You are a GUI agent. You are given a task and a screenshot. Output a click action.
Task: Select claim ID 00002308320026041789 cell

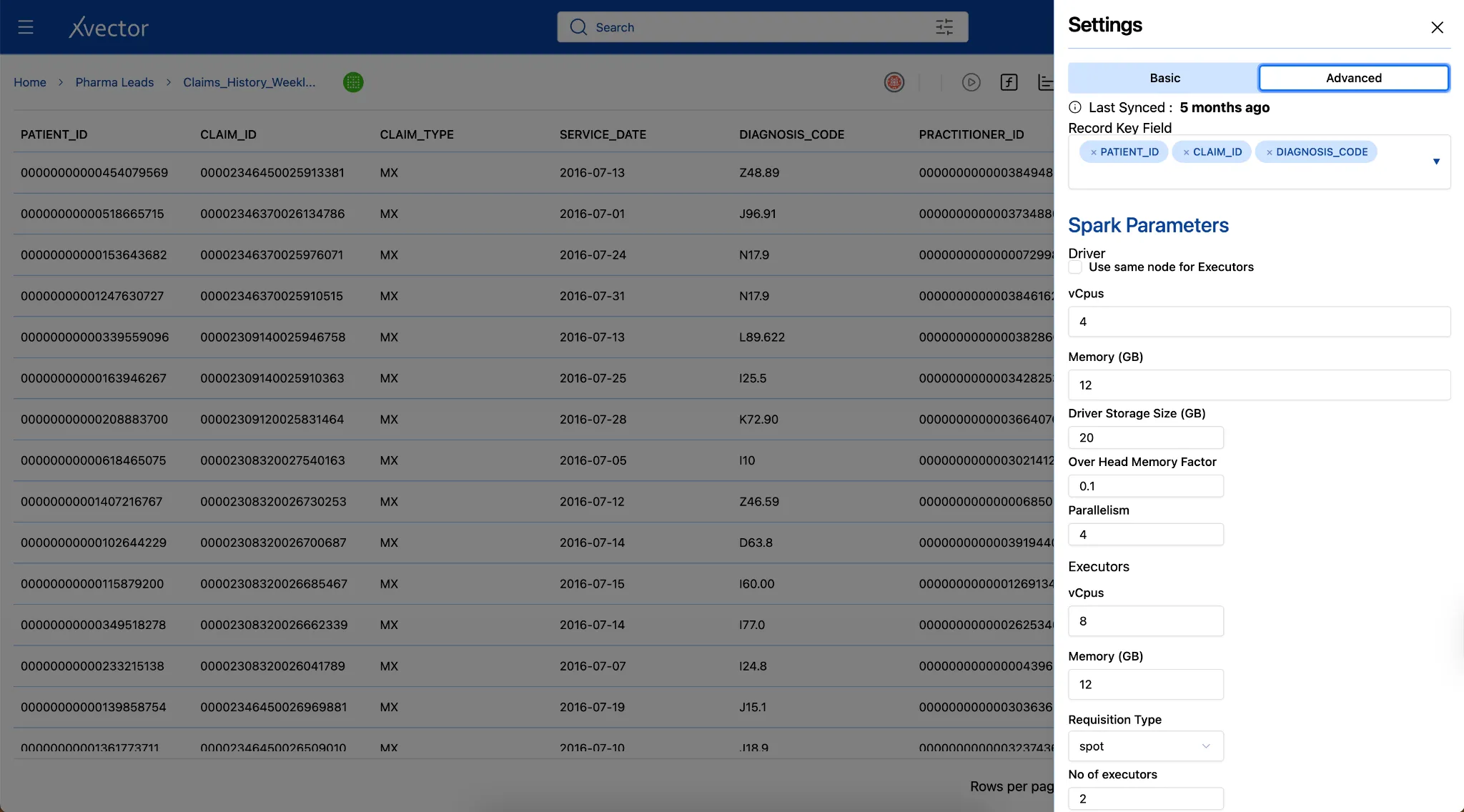click(272, 666)
